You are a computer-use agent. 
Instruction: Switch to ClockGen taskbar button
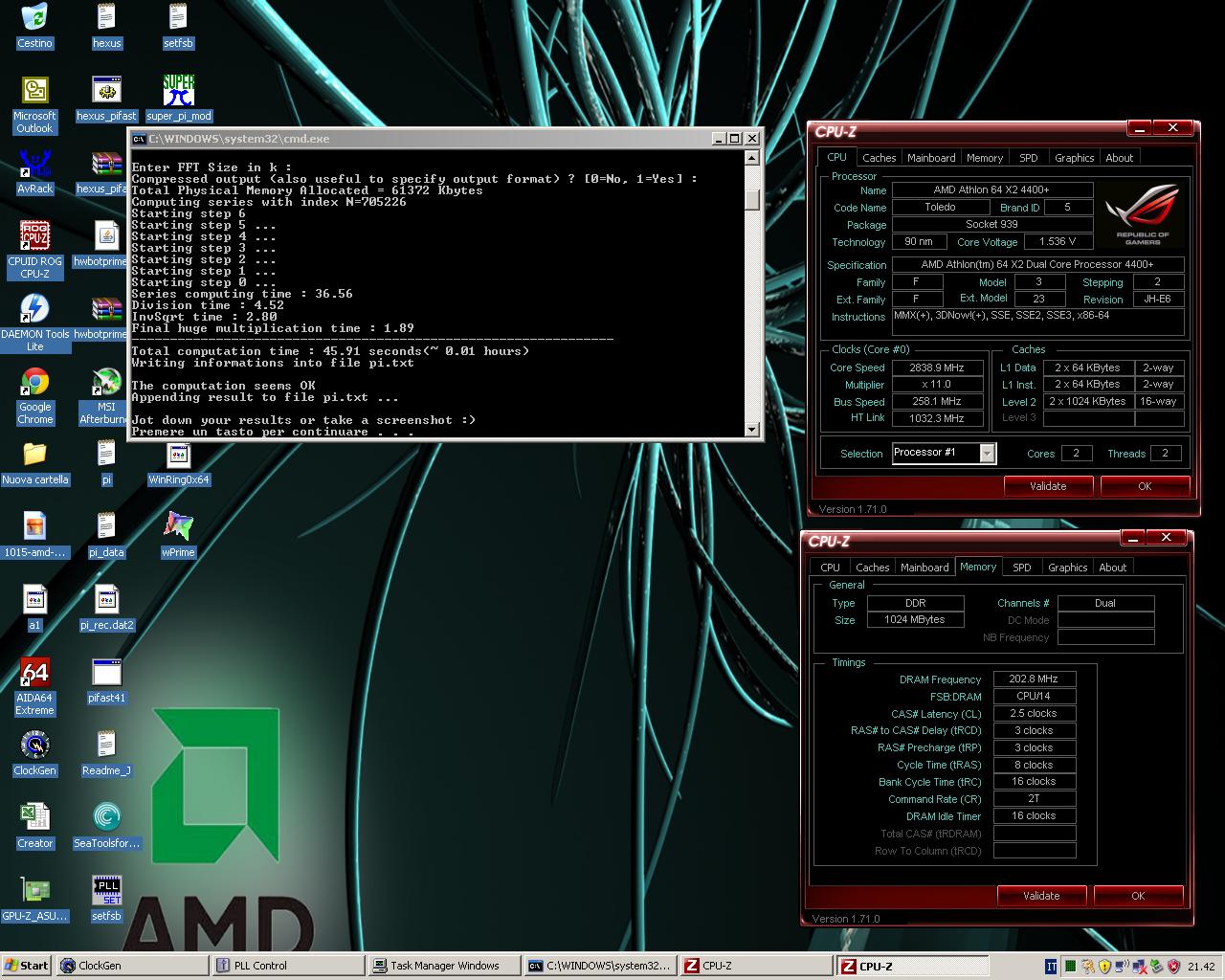click(131, 966)
